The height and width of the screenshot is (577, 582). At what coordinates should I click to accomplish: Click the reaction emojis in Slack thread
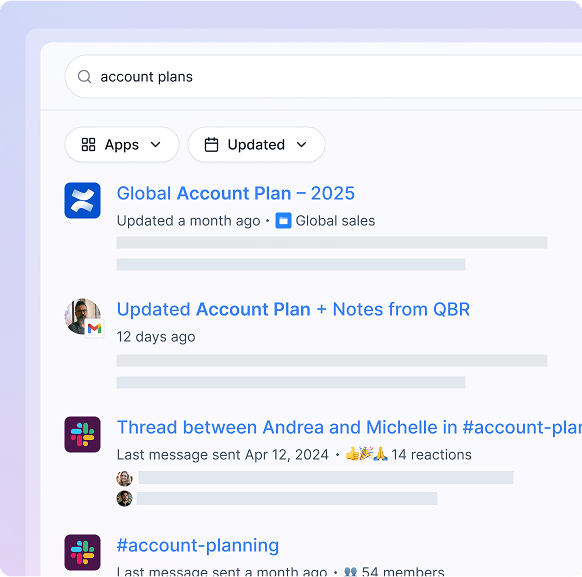pyautogui.click(x=366, y=454)
